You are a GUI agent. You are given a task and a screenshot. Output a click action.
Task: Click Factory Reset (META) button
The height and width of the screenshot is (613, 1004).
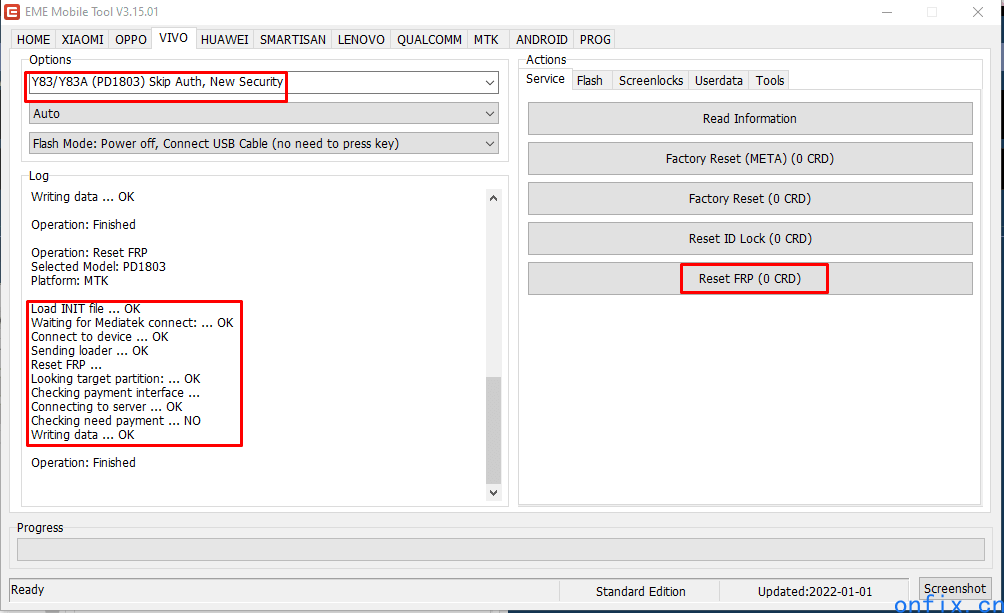(750, 159)
